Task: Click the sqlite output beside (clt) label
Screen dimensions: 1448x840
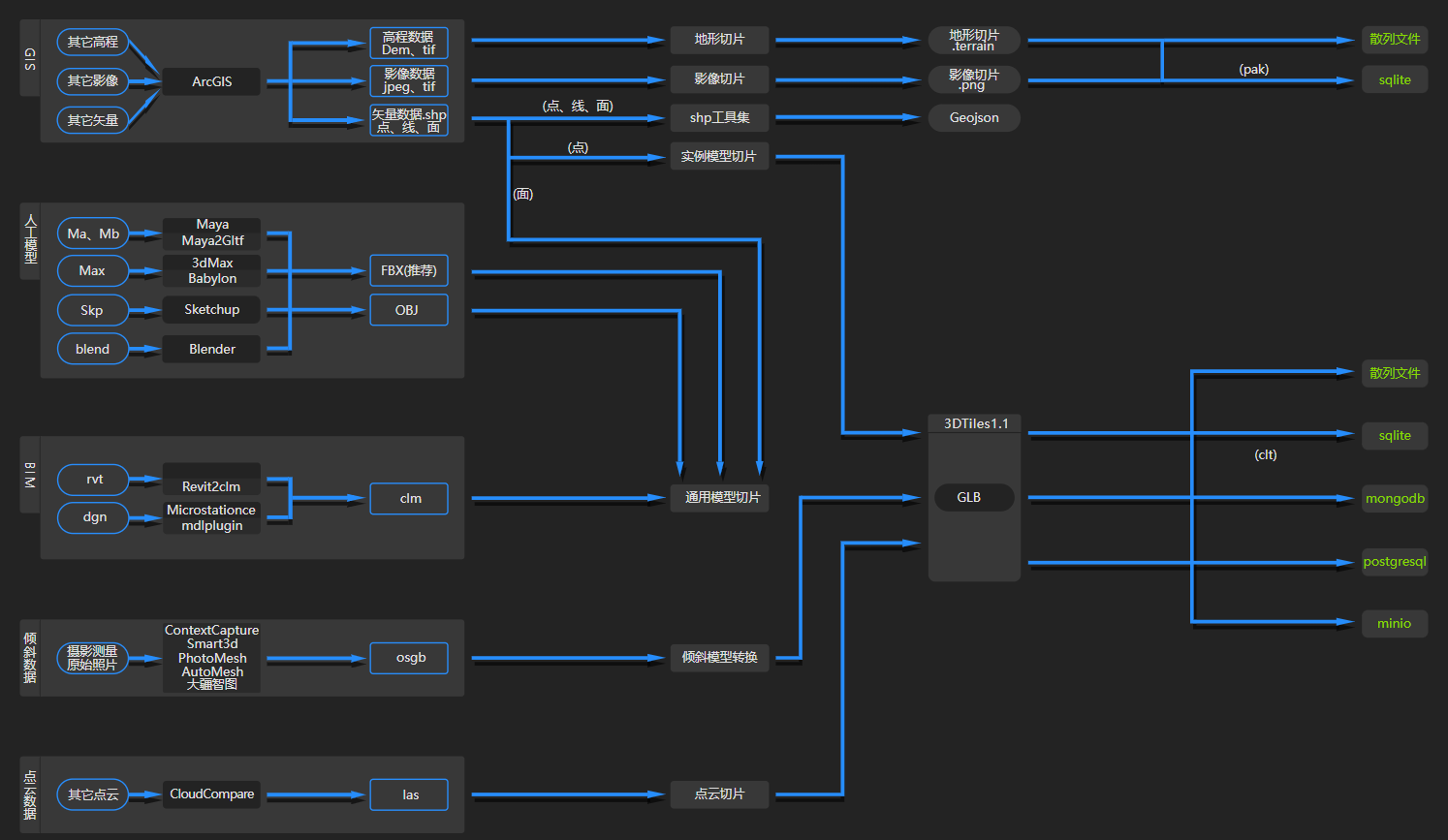Action: click(1395, 436)
